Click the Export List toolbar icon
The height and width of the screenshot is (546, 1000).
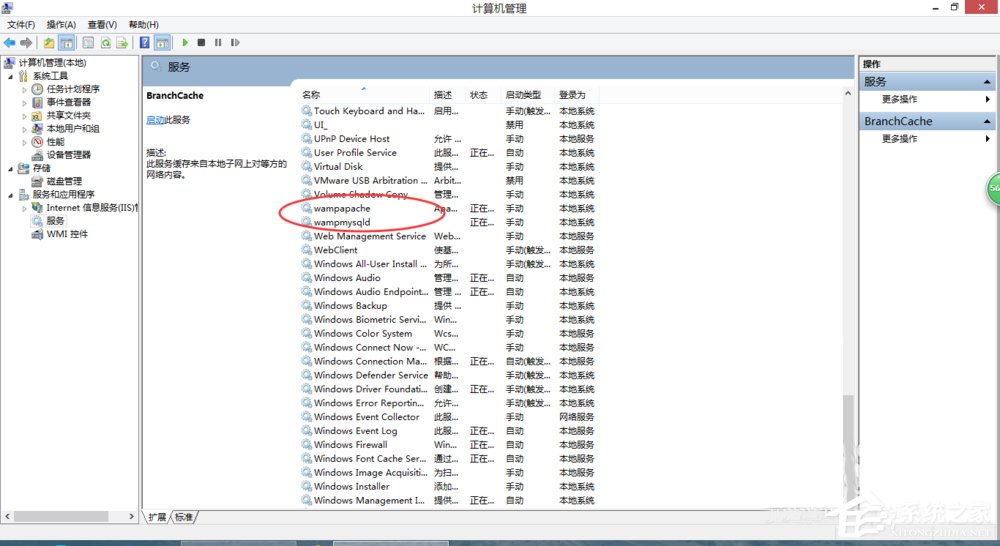tap(121, 43)
